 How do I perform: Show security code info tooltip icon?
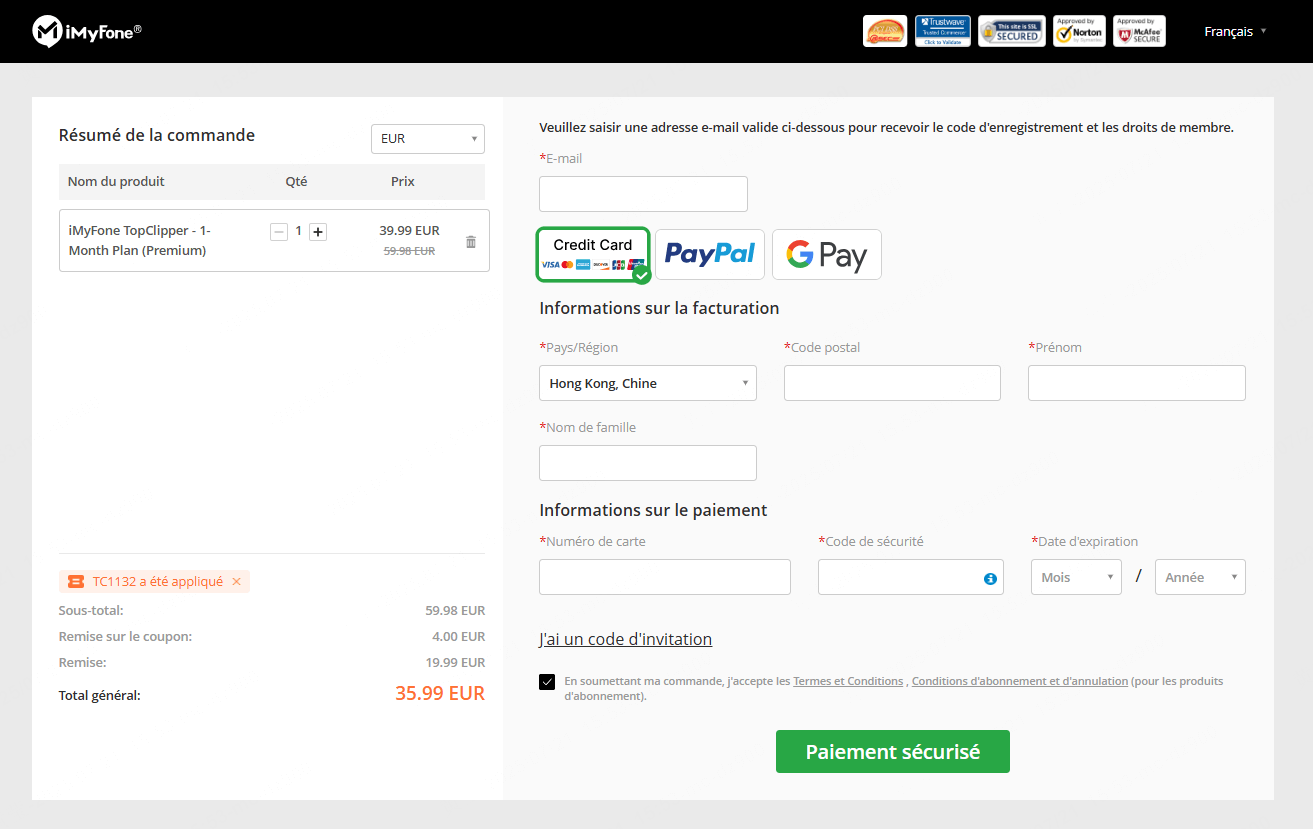(x=990, y=578)
